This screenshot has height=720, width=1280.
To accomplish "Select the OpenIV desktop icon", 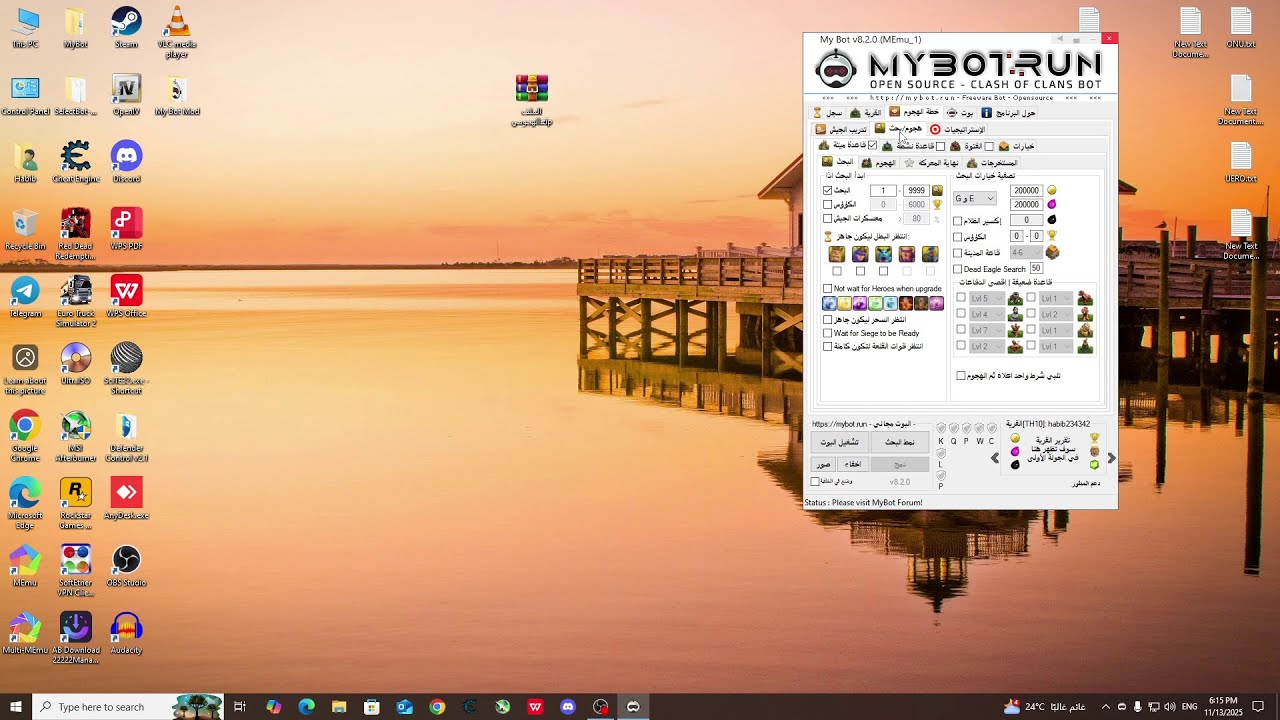I will coord(126,95).
